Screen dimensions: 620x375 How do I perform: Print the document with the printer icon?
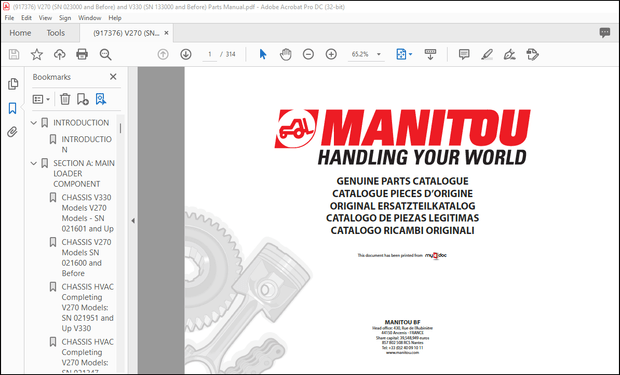click(x=82, y=54)
